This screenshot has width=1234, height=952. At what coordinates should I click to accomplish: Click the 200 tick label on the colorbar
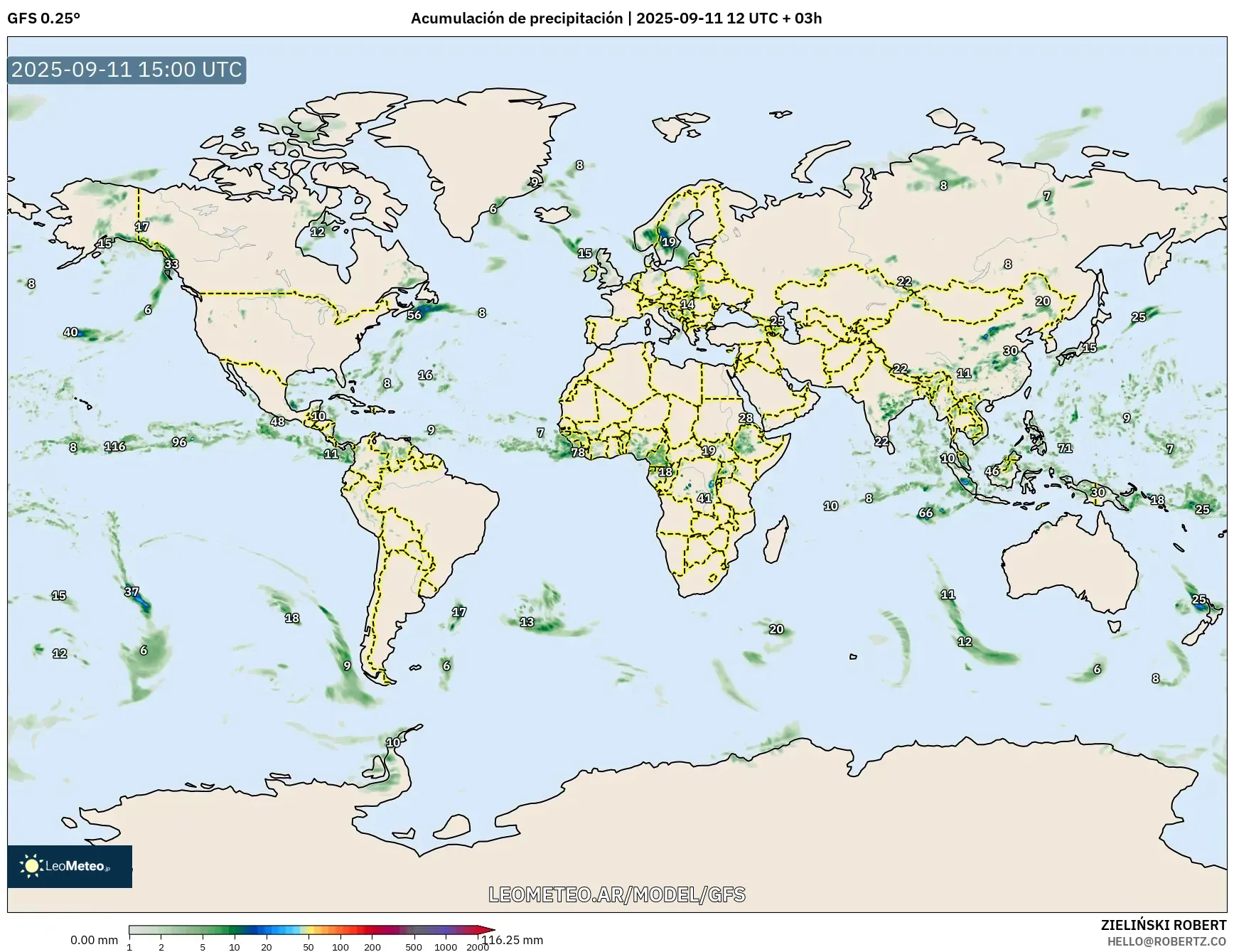372,947
